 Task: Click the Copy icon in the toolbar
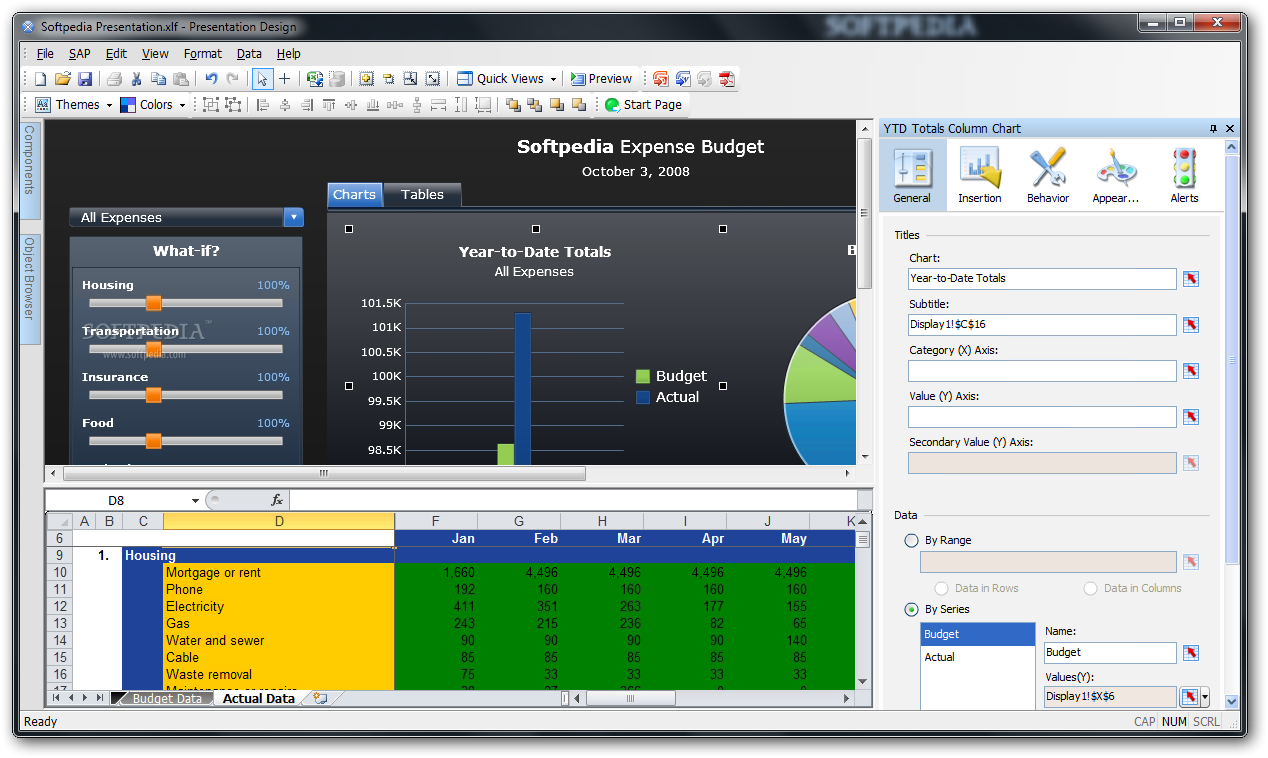click(158, 79)
